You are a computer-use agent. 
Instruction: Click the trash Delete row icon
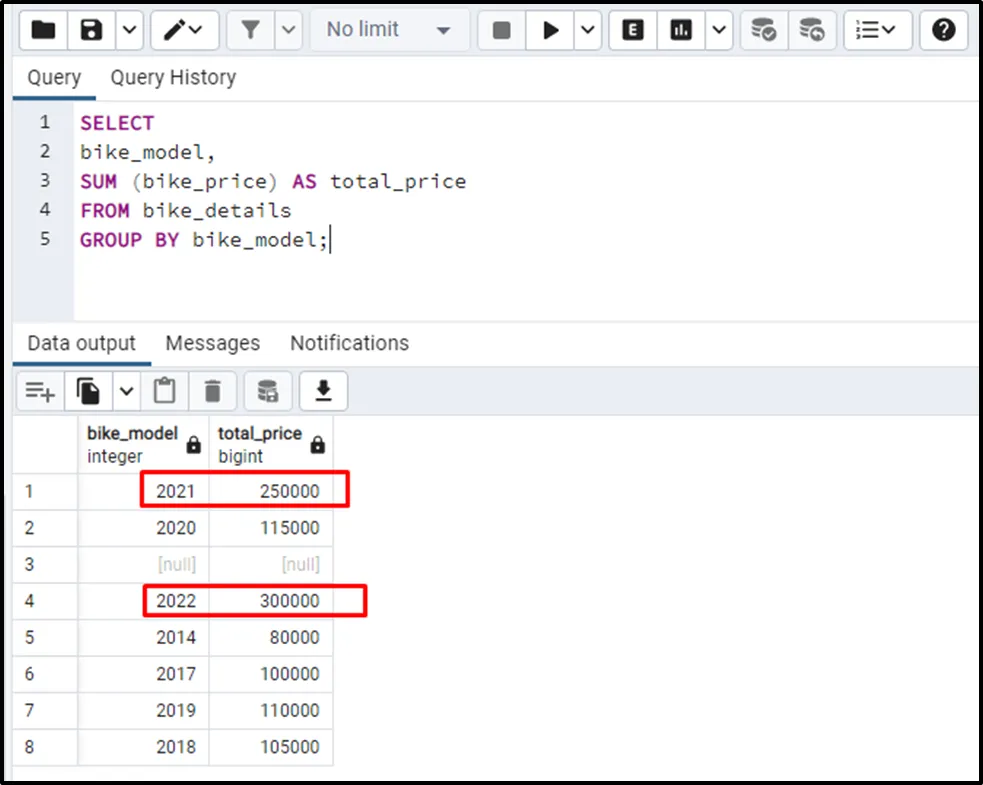[213, 391]
